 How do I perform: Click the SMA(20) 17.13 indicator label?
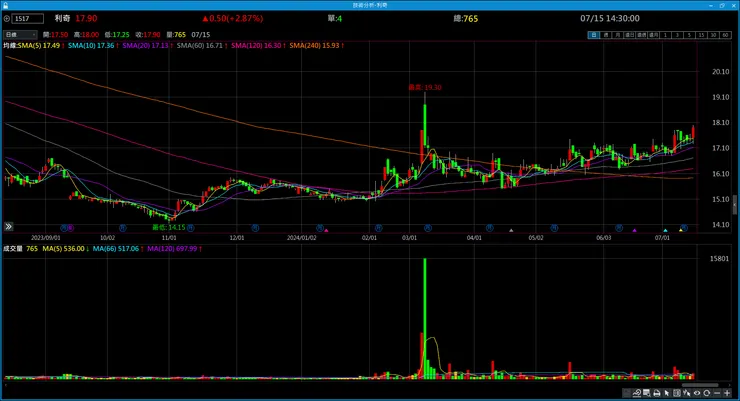(x=146, y=45)
